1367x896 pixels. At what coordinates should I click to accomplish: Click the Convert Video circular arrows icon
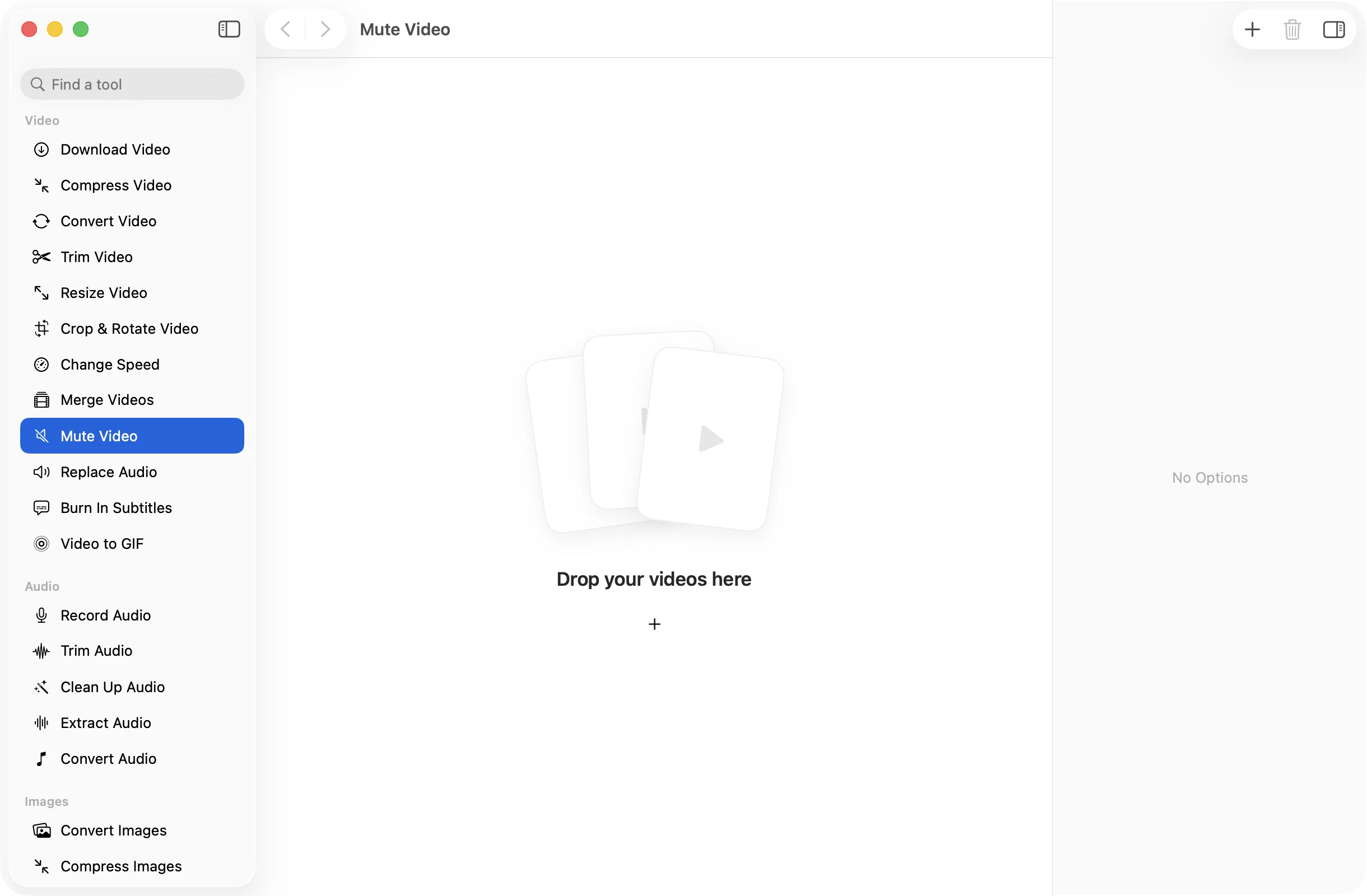coord(41,221)
